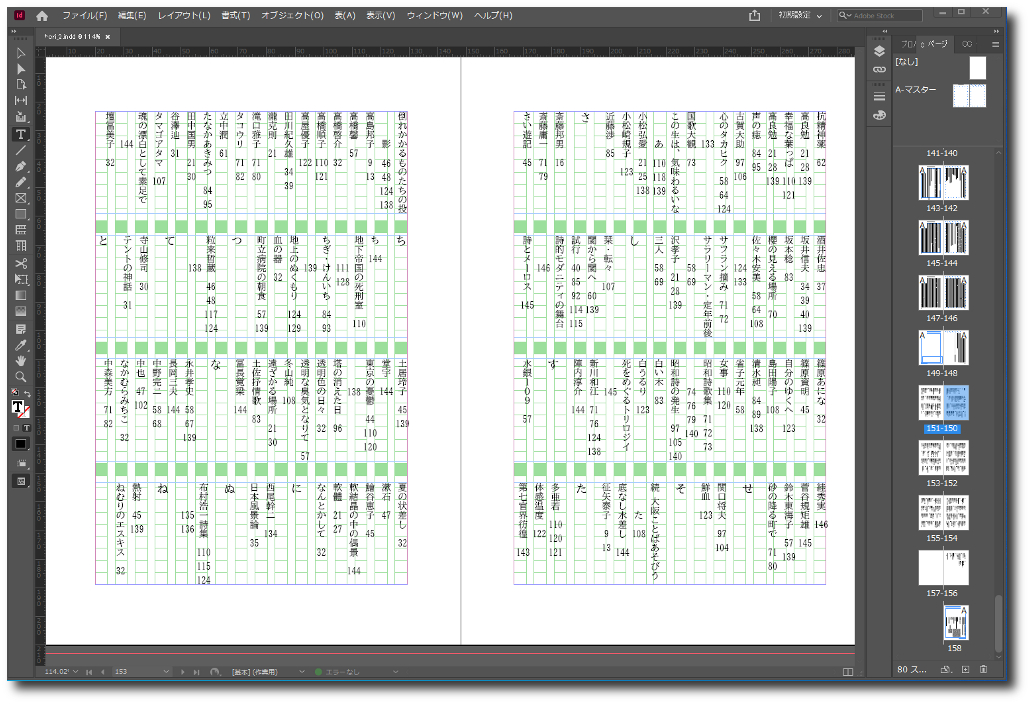Toggle split layout view in status bar
This screenshot has height=704, width=1030.
pyautogui.click(x=848, y=671)
